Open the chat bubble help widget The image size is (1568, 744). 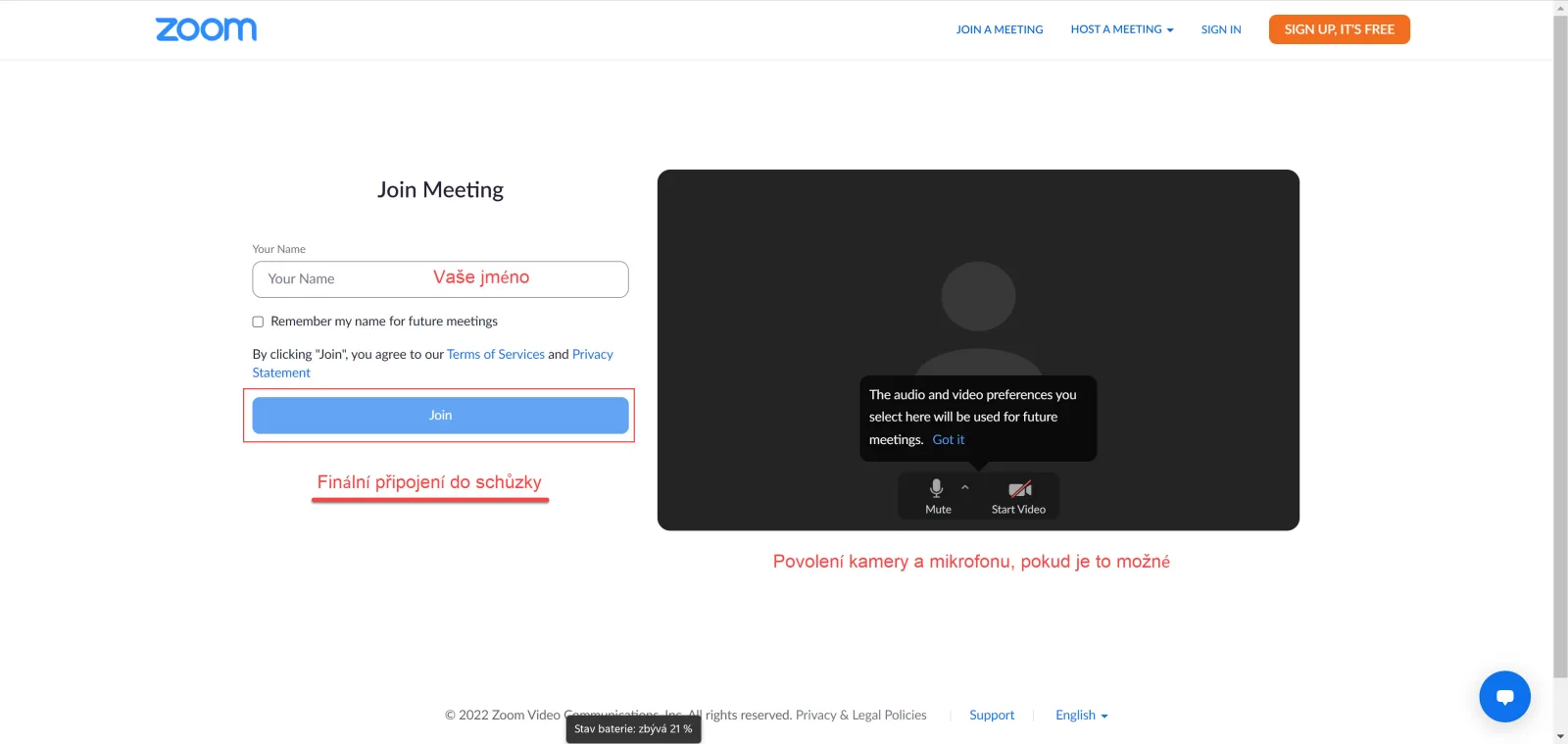click(1504, 696)
